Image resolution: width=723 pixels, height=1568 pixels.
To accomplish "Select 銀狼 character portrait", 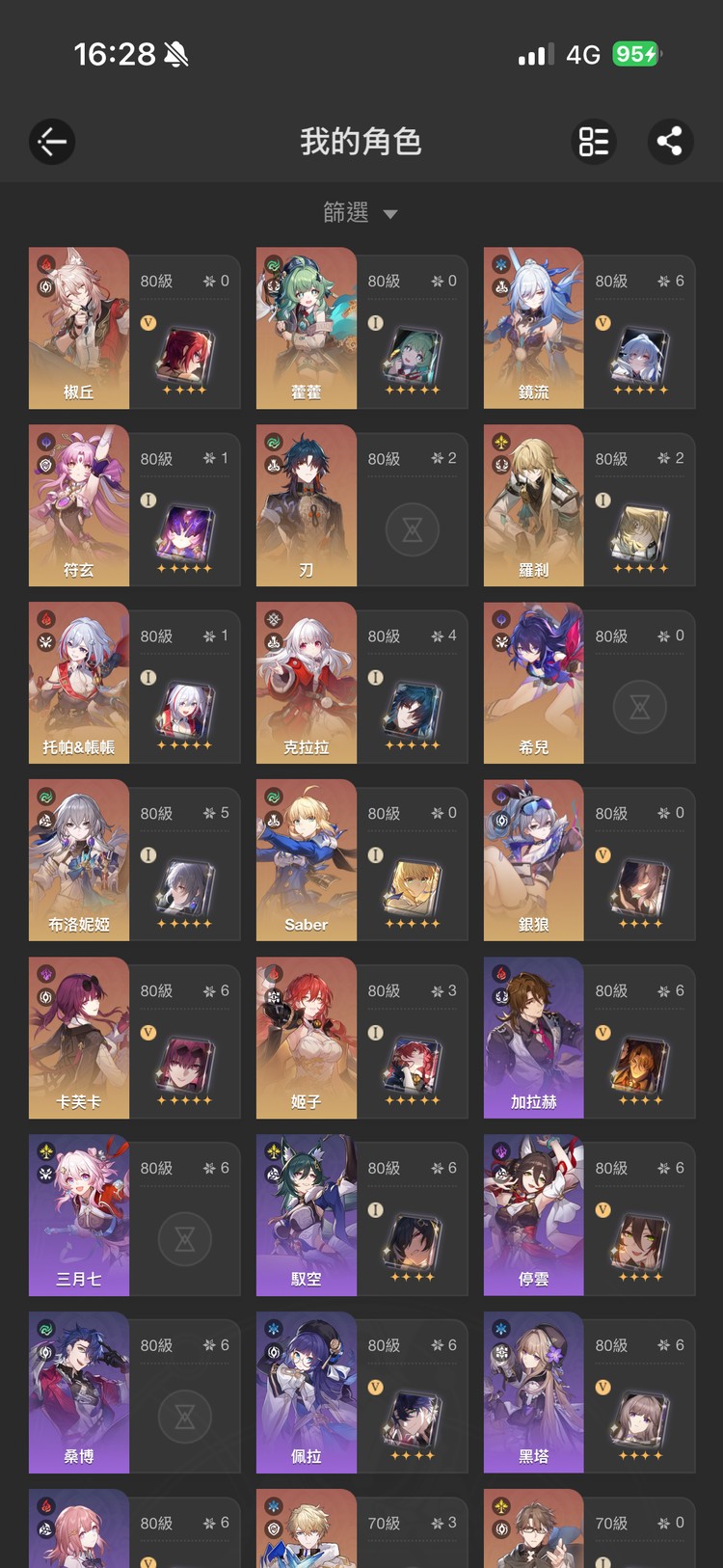I will [534, 860].
